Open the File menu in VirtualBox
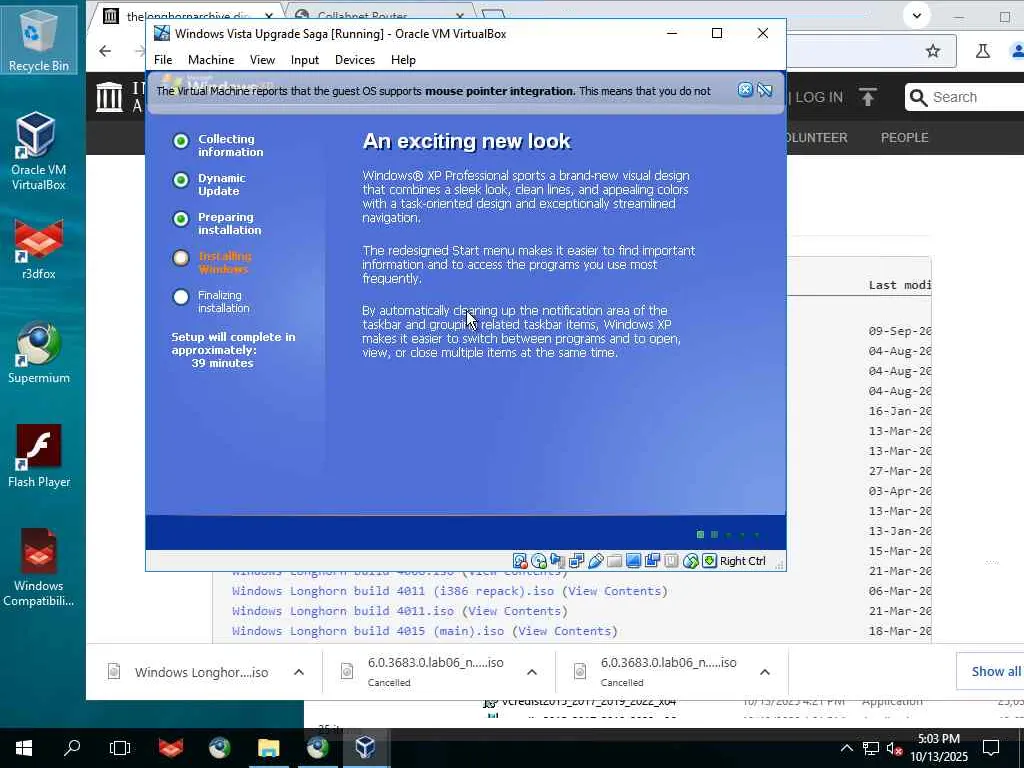 click(x=163, y=59)
